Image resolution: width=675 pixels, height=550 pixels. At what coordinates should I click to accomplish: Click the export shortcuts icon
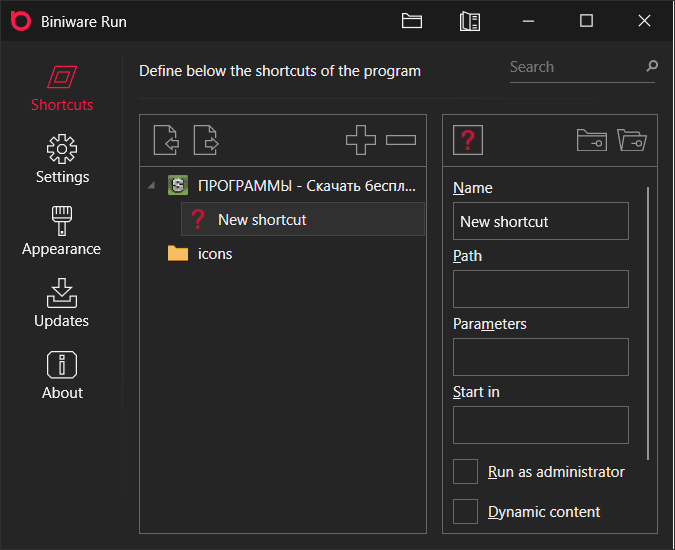click(206, 140)
